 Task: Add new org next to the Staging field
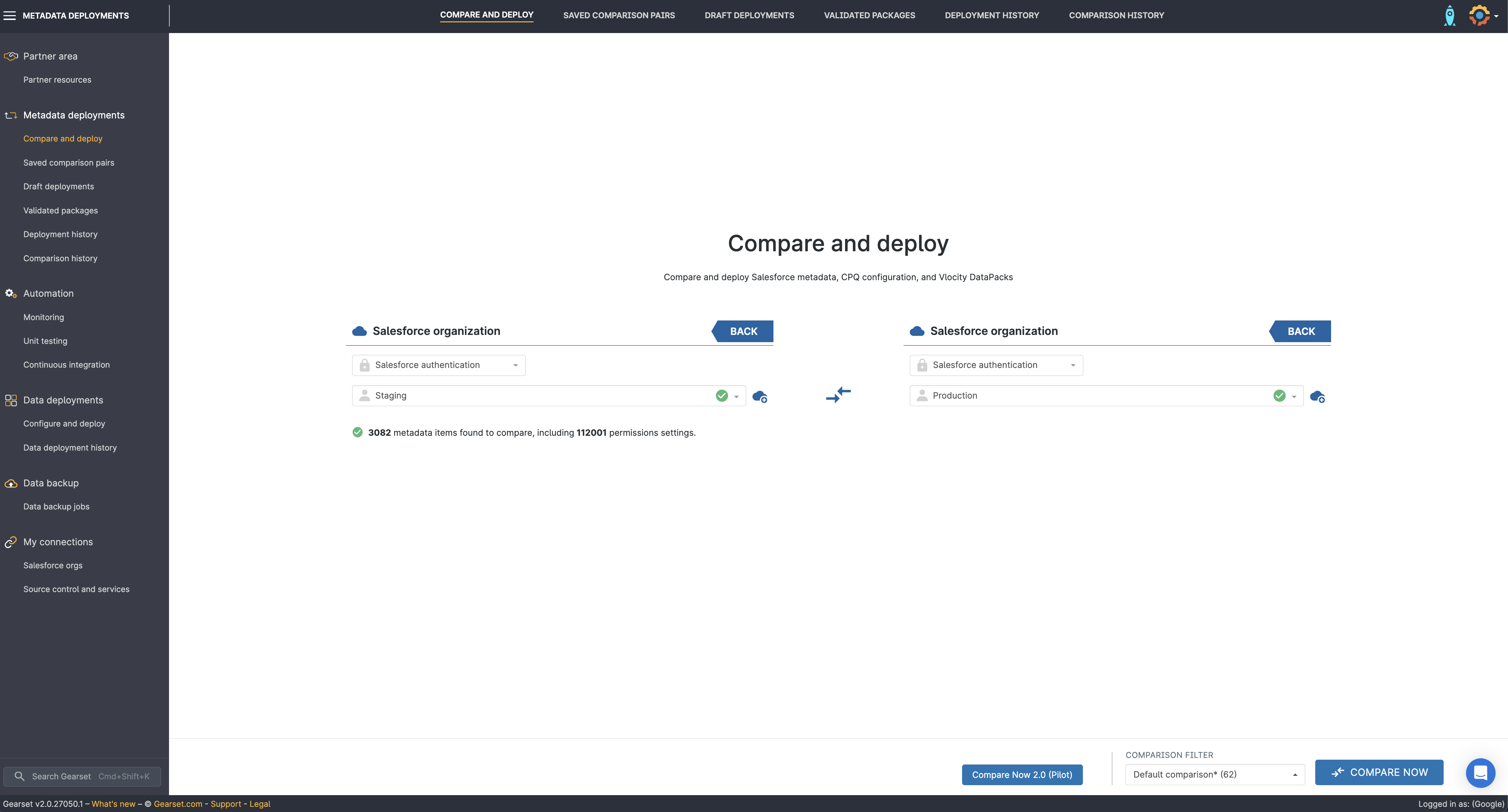pyautogui.click(x=759, y=396)
